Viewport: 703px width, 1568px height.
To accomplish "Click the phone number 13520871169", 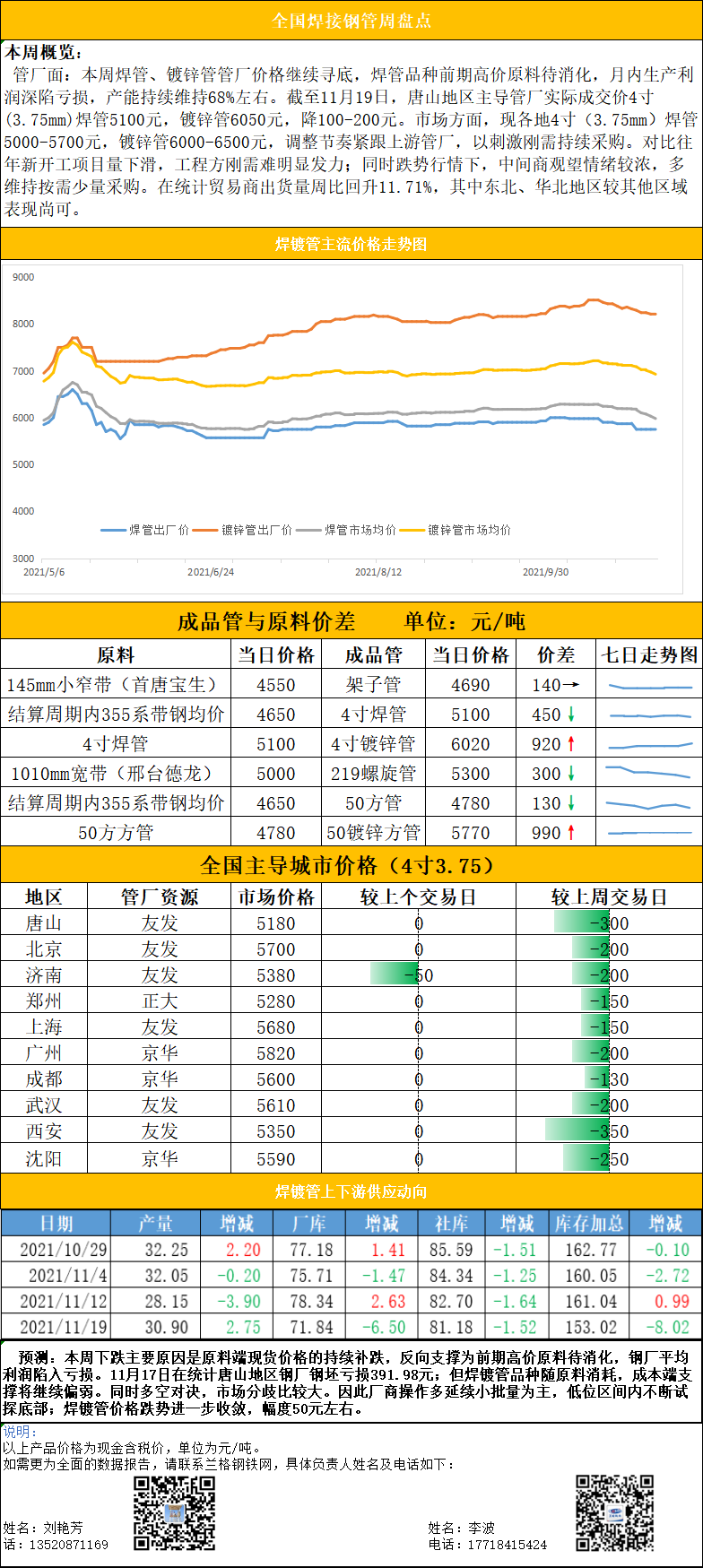I will point(69,1545).
